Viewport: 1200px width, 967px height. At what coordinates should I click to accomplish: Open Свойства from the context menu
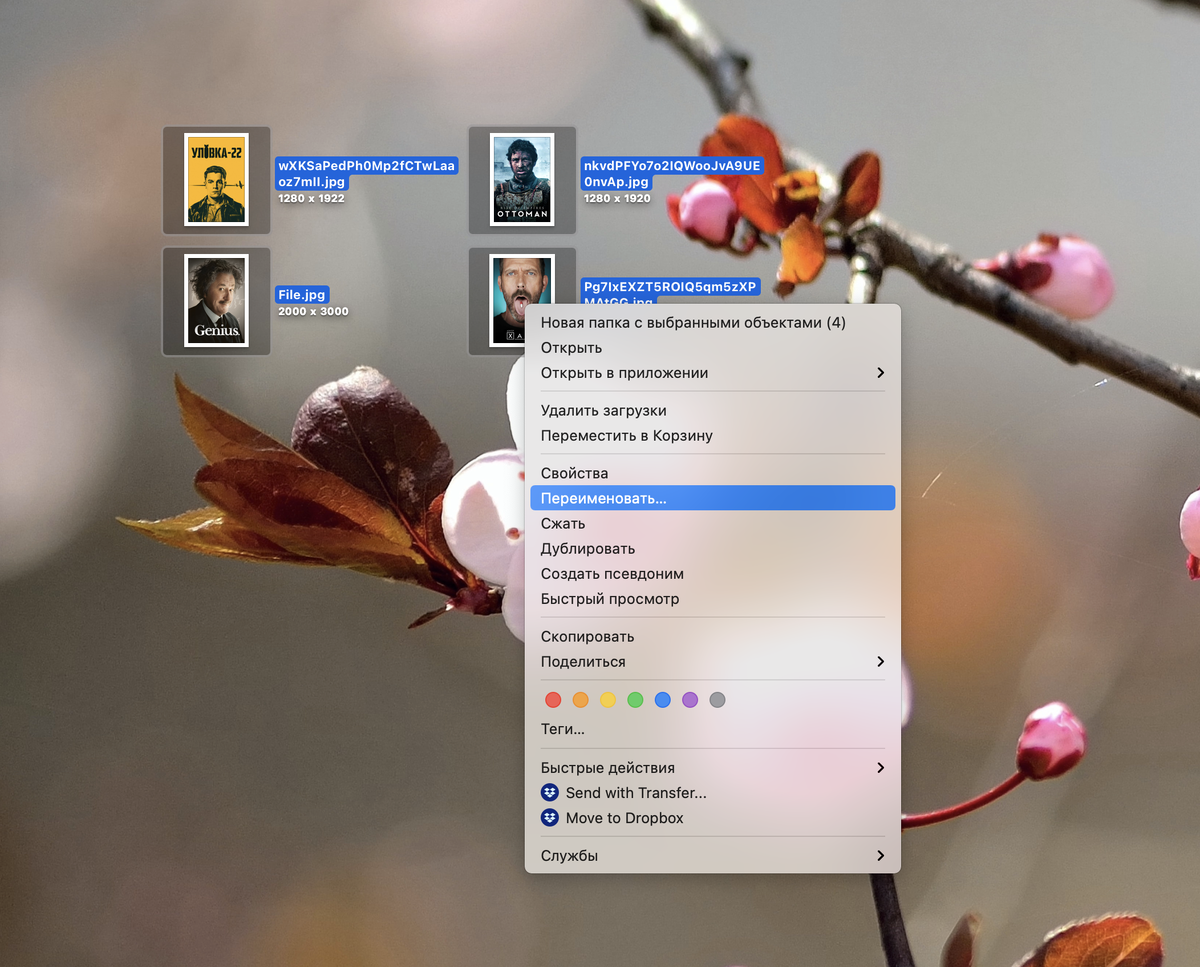pyautogui.click(x=713, y=473)
